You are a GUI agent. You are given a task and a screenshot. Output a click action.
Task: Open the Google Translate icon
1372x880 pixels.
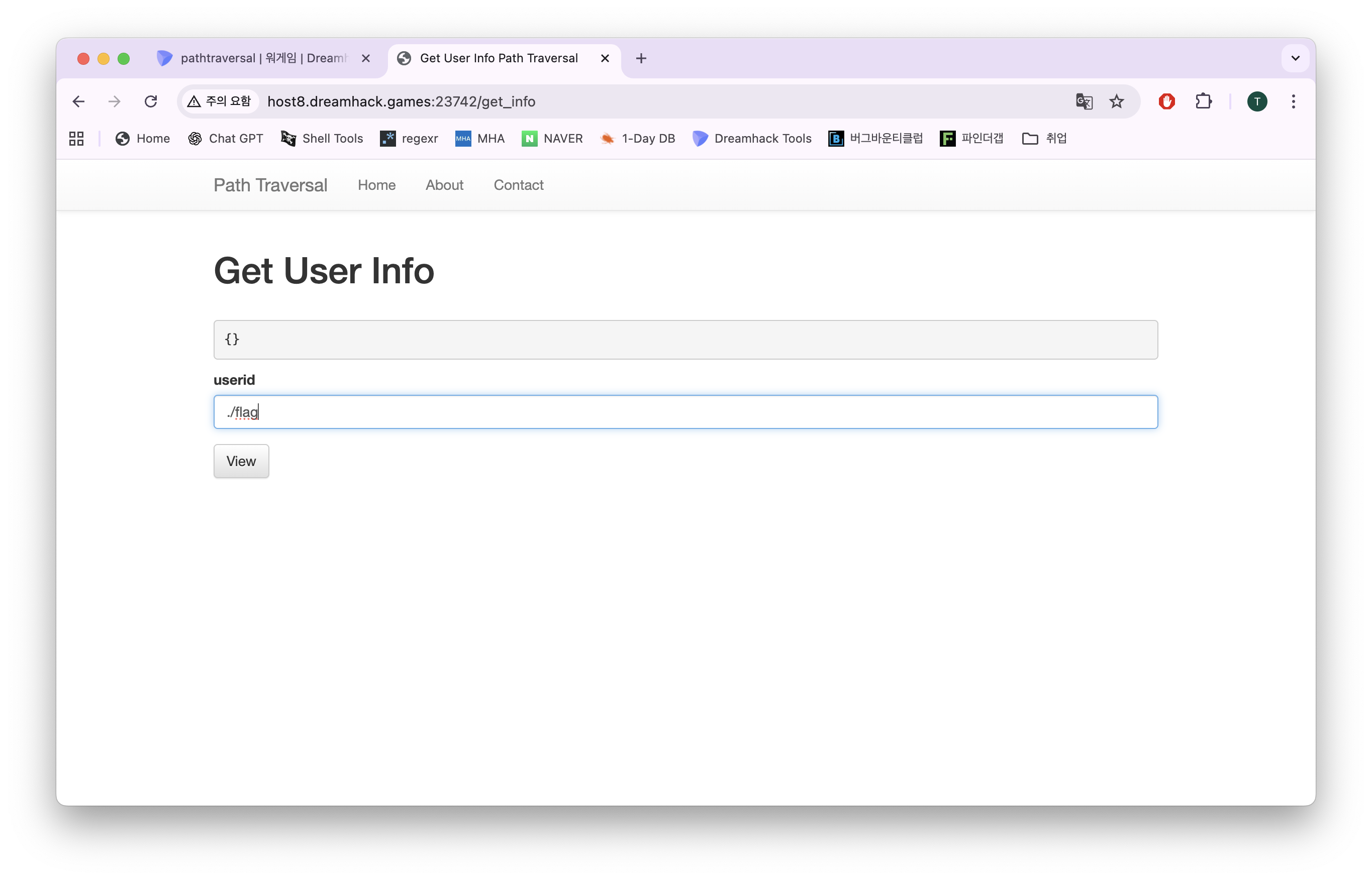1084,102
